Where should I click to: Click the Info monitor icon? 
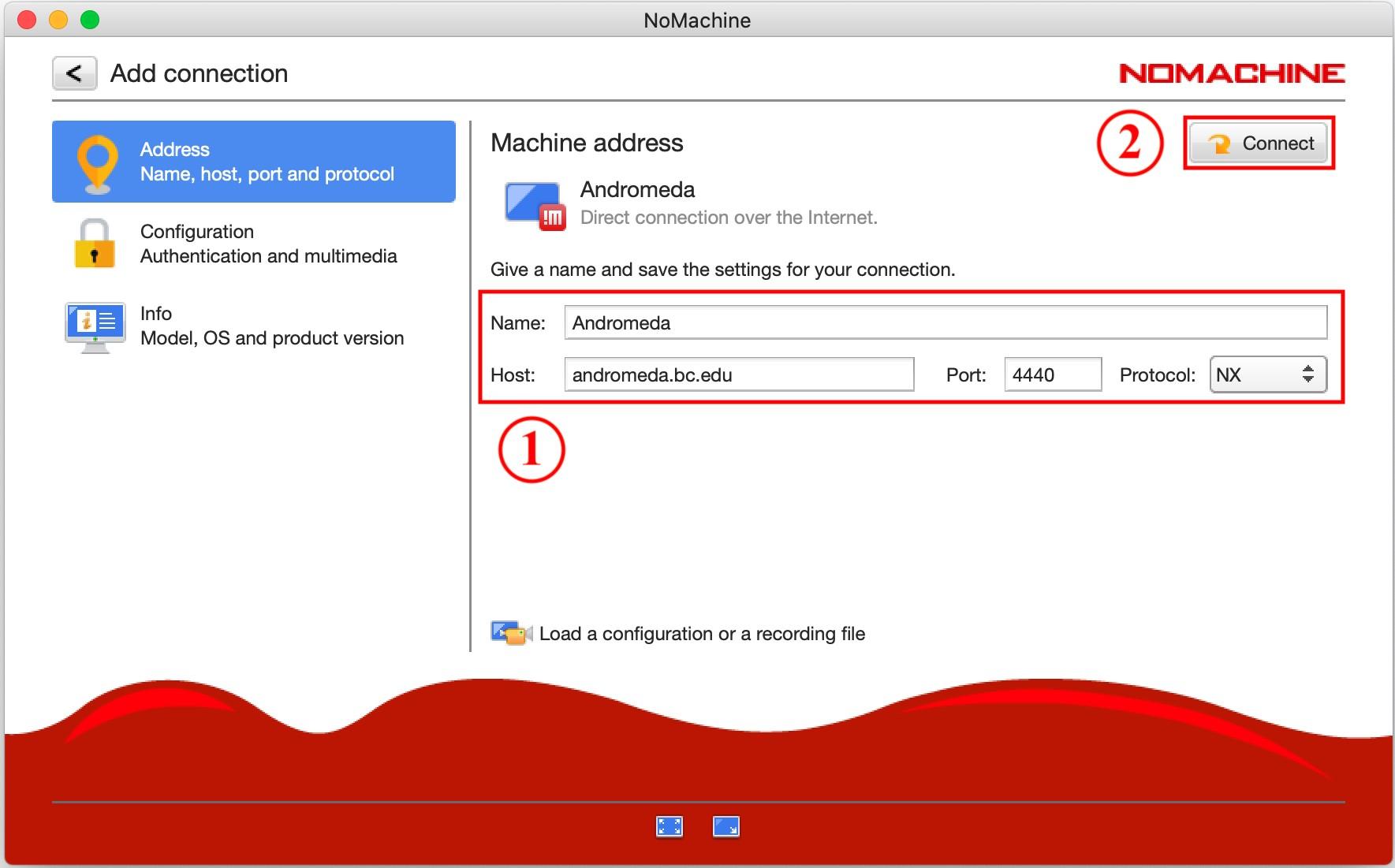[x=95, y=325]
